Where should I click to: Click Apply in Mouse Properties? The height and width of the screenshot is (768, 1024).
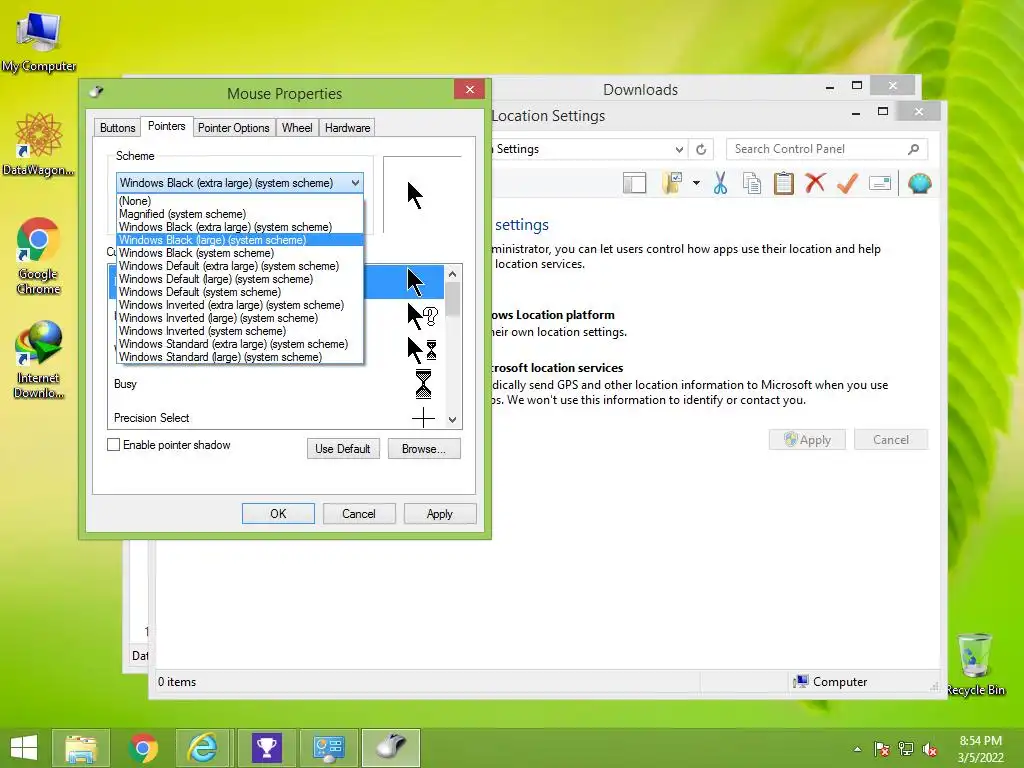point(440,514)
